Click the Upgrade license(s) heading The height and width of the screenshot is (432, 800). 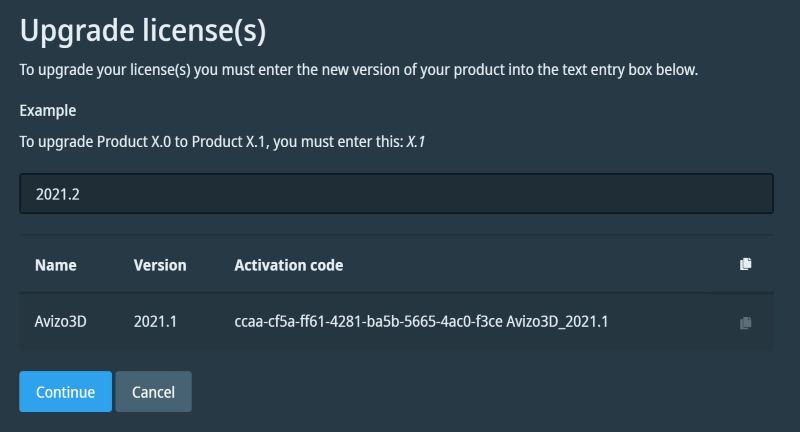(x=143, y=31)
